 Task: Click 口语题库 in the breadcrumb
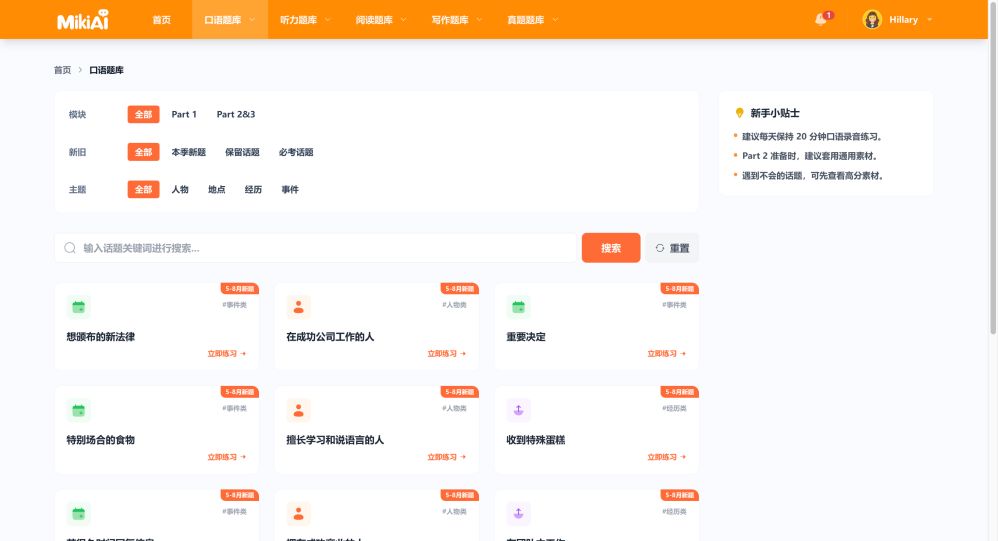click(x=106, y=70)
